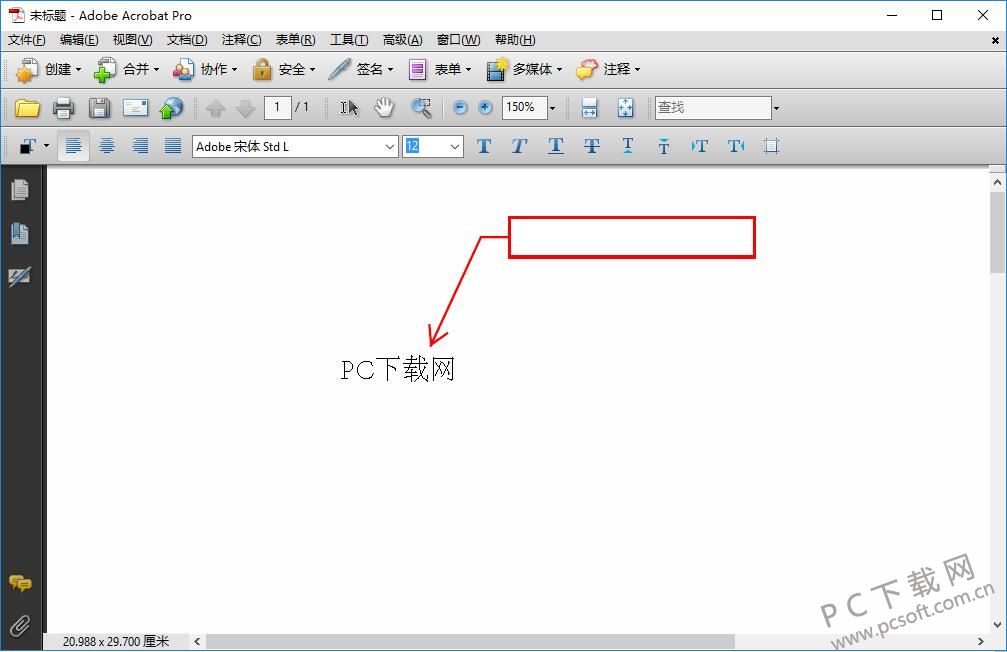Click the Email envelope icon

click(136, 107)
